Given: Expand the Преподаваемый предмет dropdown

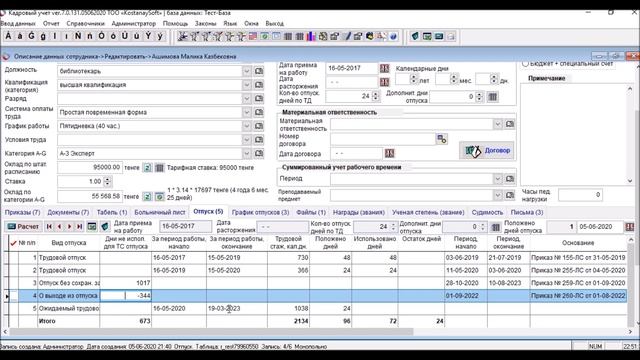Looking at the screenshot, I should pos(498,196).
